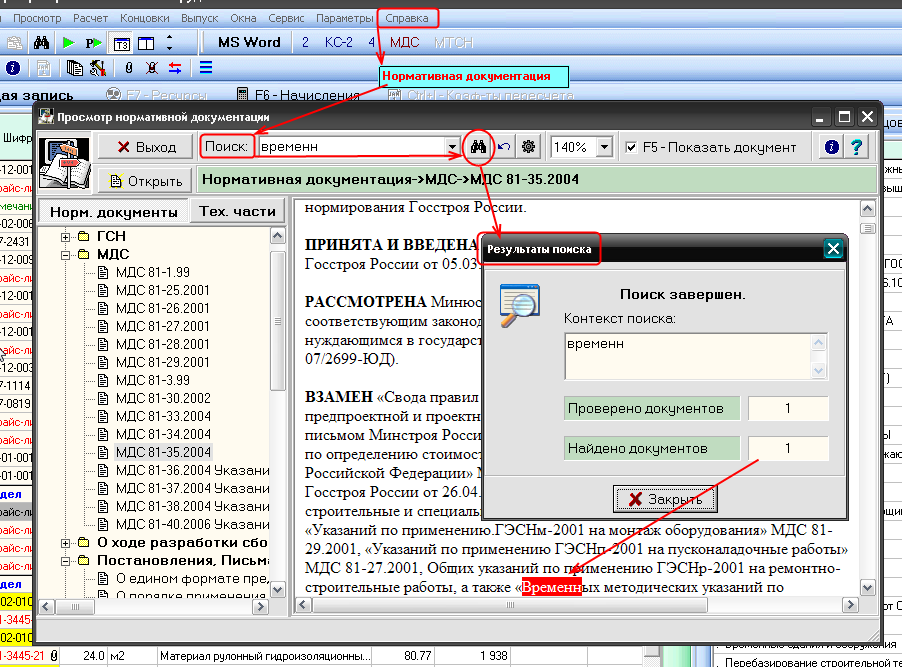Open the Справка menu
The height and width of the screenshot is (667, 902).
407,18
